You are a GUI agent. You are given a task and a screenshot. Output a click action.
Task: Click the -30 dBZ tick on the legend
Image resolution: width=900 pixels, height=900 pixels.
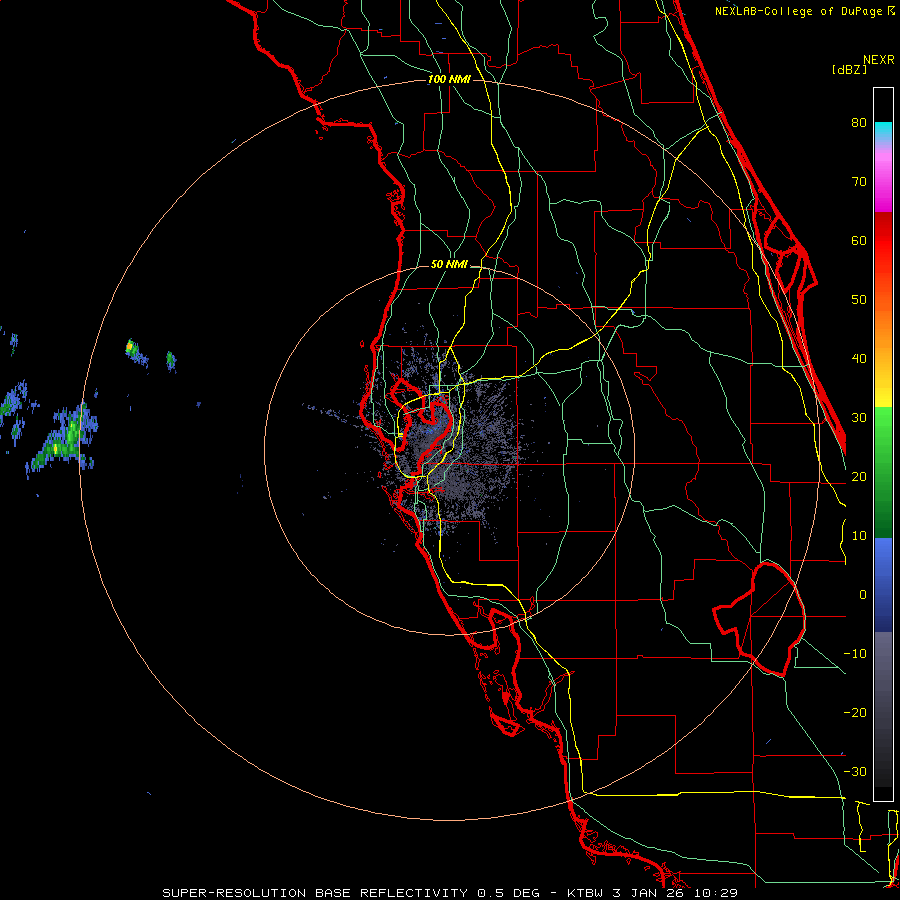pos(855,771)
